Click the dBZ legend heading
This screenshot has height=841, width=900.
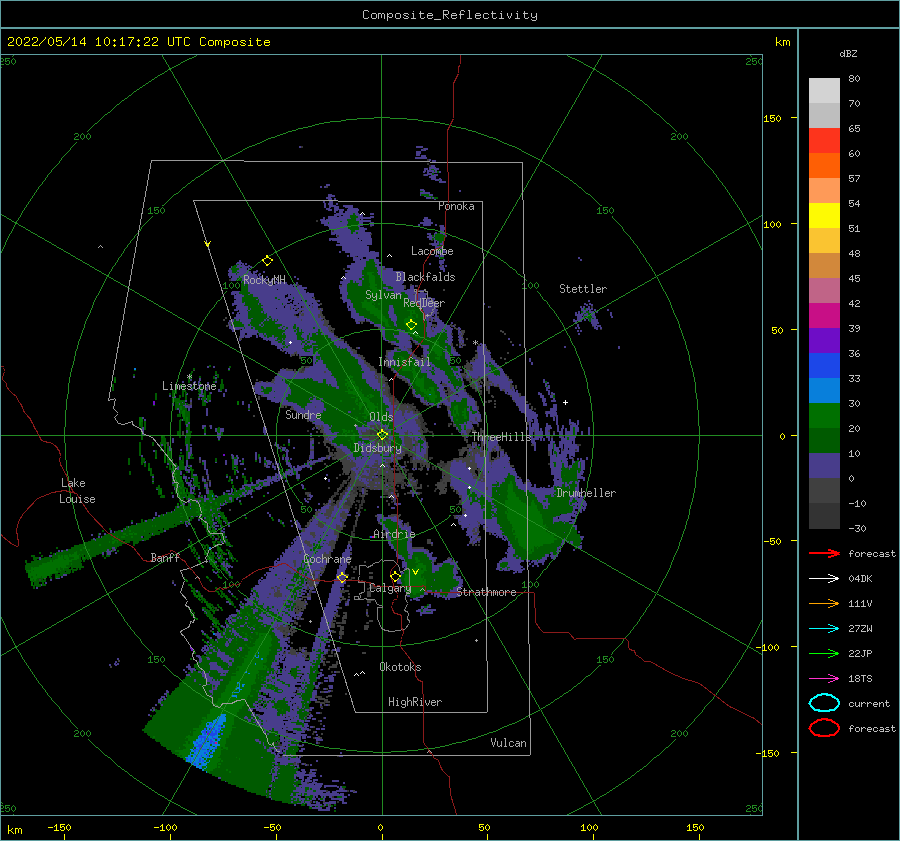point(848,53)
